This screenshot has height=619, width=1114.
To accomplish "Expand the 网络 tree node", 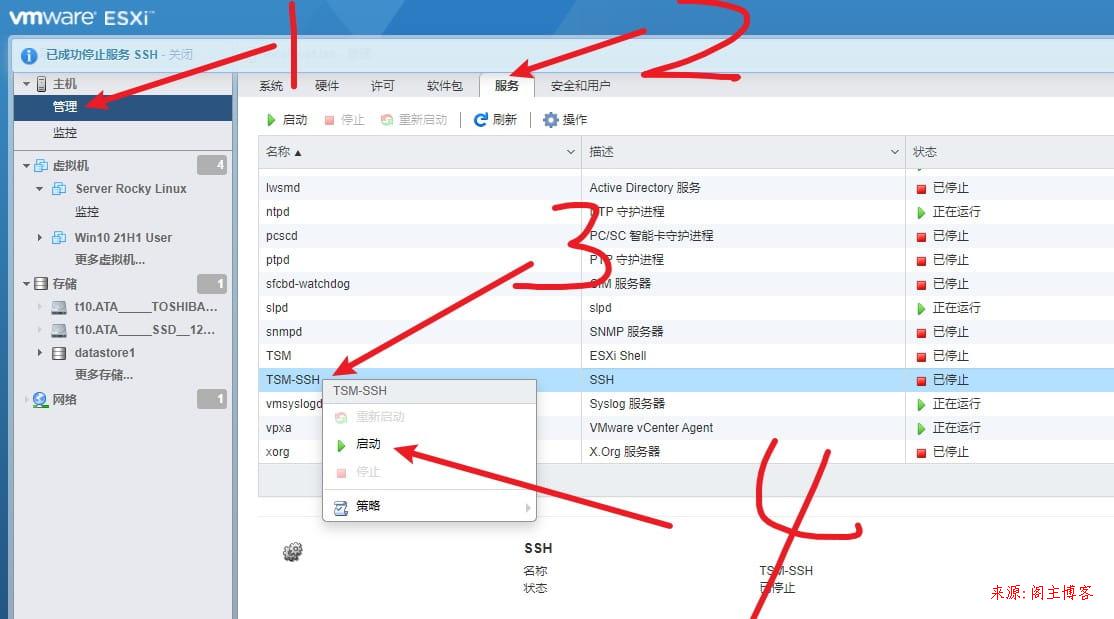I will 27,400.
